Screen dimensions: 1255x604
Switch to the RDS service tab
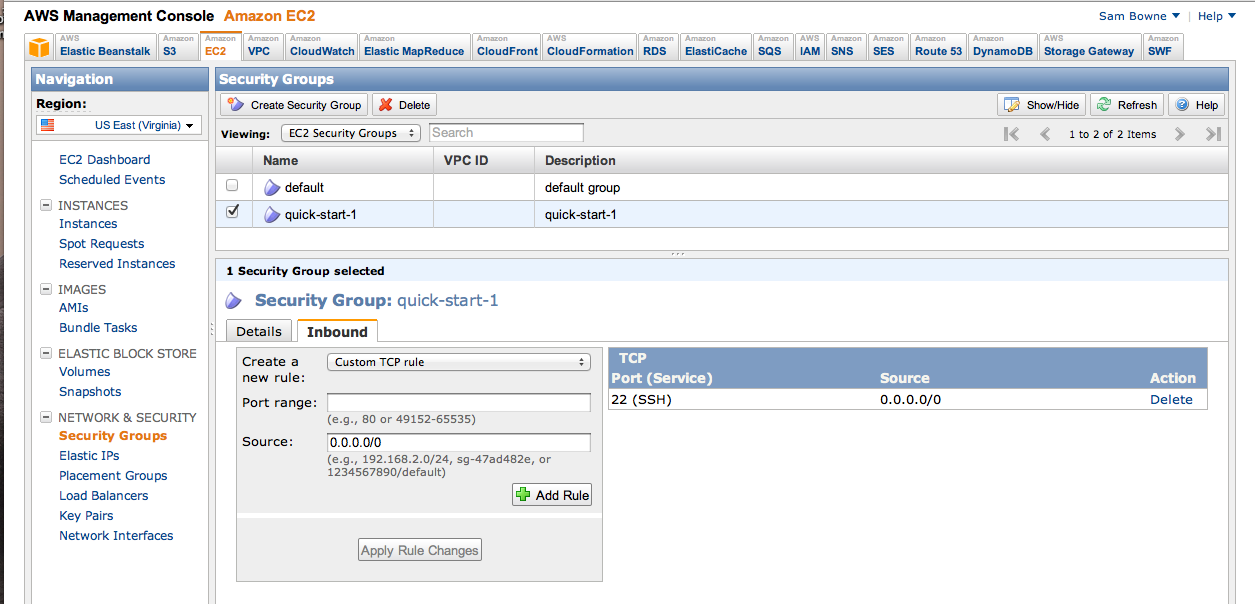tap(658, 47)
